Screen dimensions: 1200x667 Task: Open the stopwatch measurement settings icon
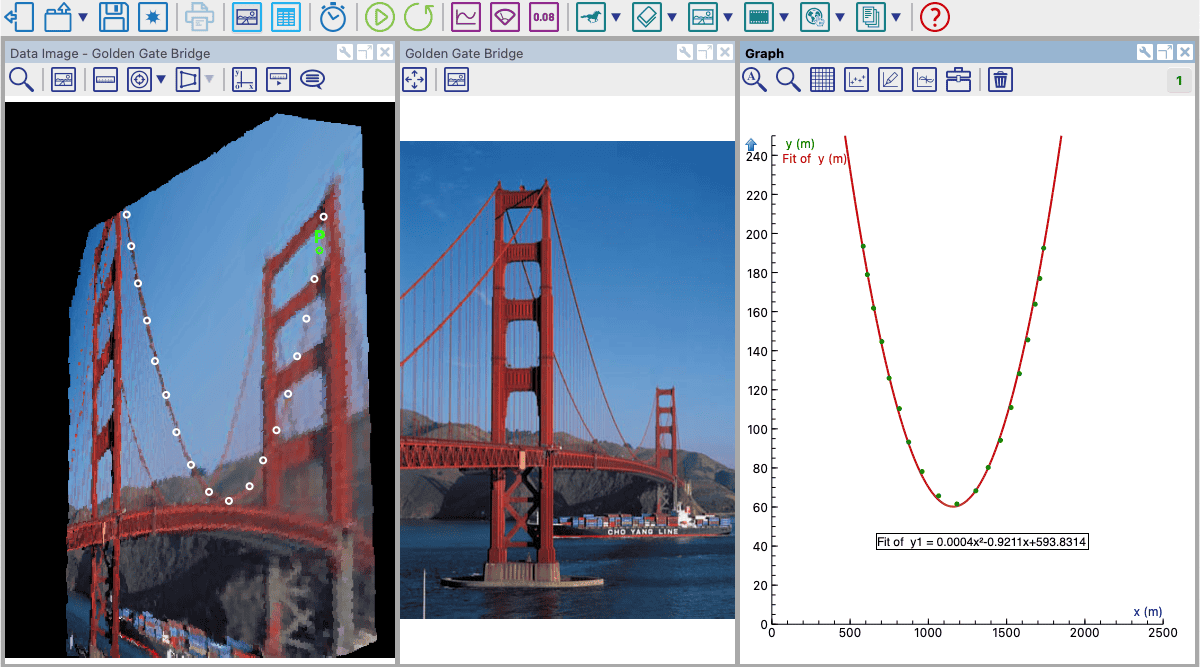[x=334, y=17]
